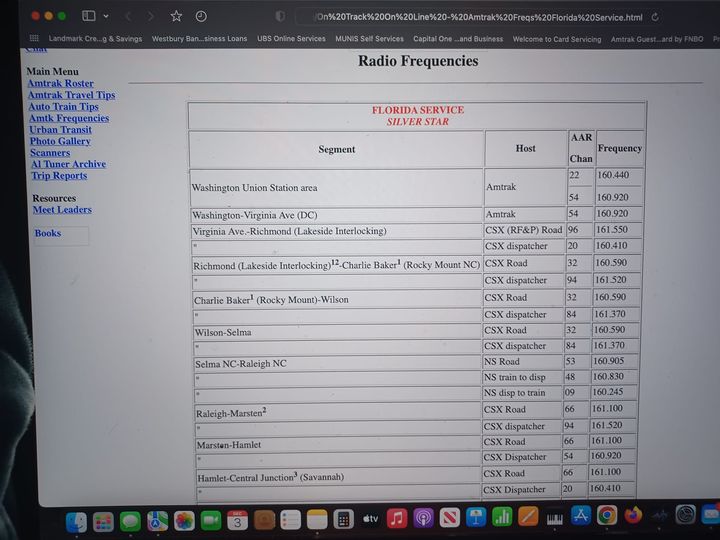Open Photos from the dock

tap(184, 521)
